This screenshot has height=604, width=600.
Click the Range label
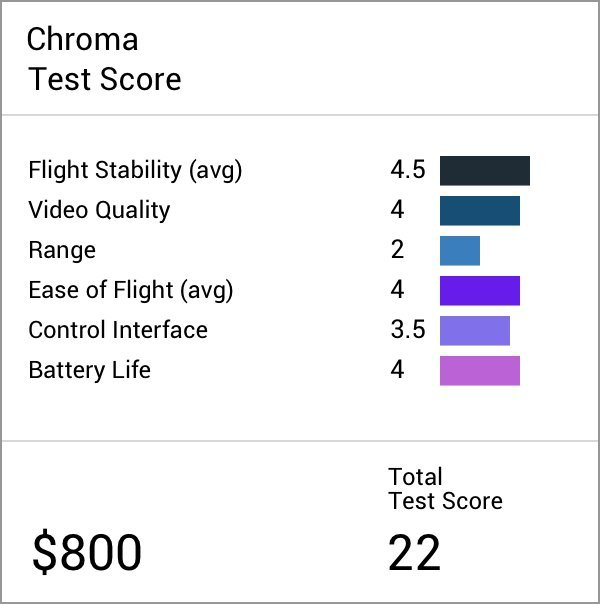tap(62, 250)
